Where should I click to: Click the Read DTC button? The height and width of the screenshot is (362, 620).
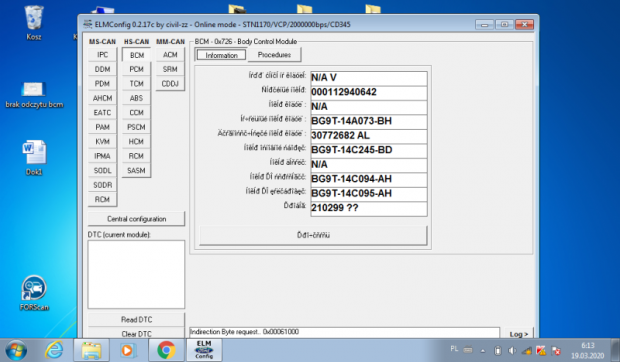136,319
